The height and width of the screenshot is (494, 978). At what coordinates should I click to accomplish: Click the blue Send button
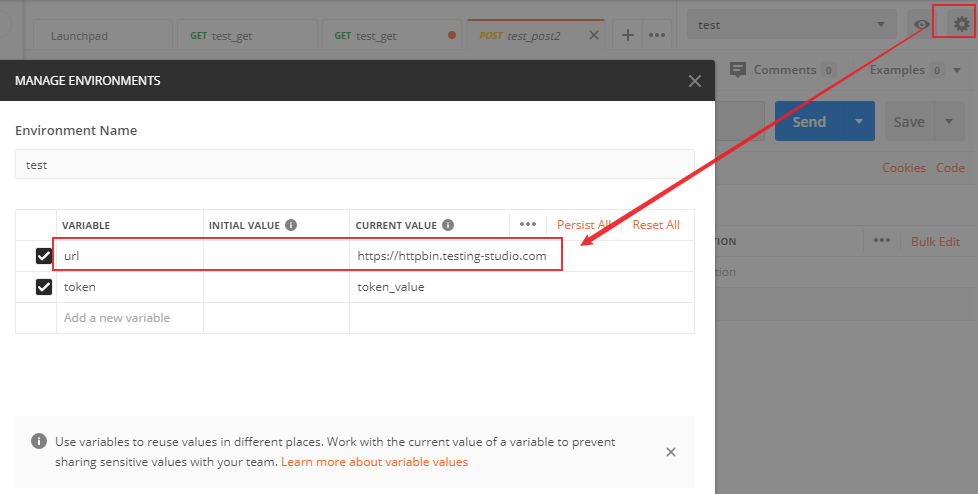pos(809,122)
